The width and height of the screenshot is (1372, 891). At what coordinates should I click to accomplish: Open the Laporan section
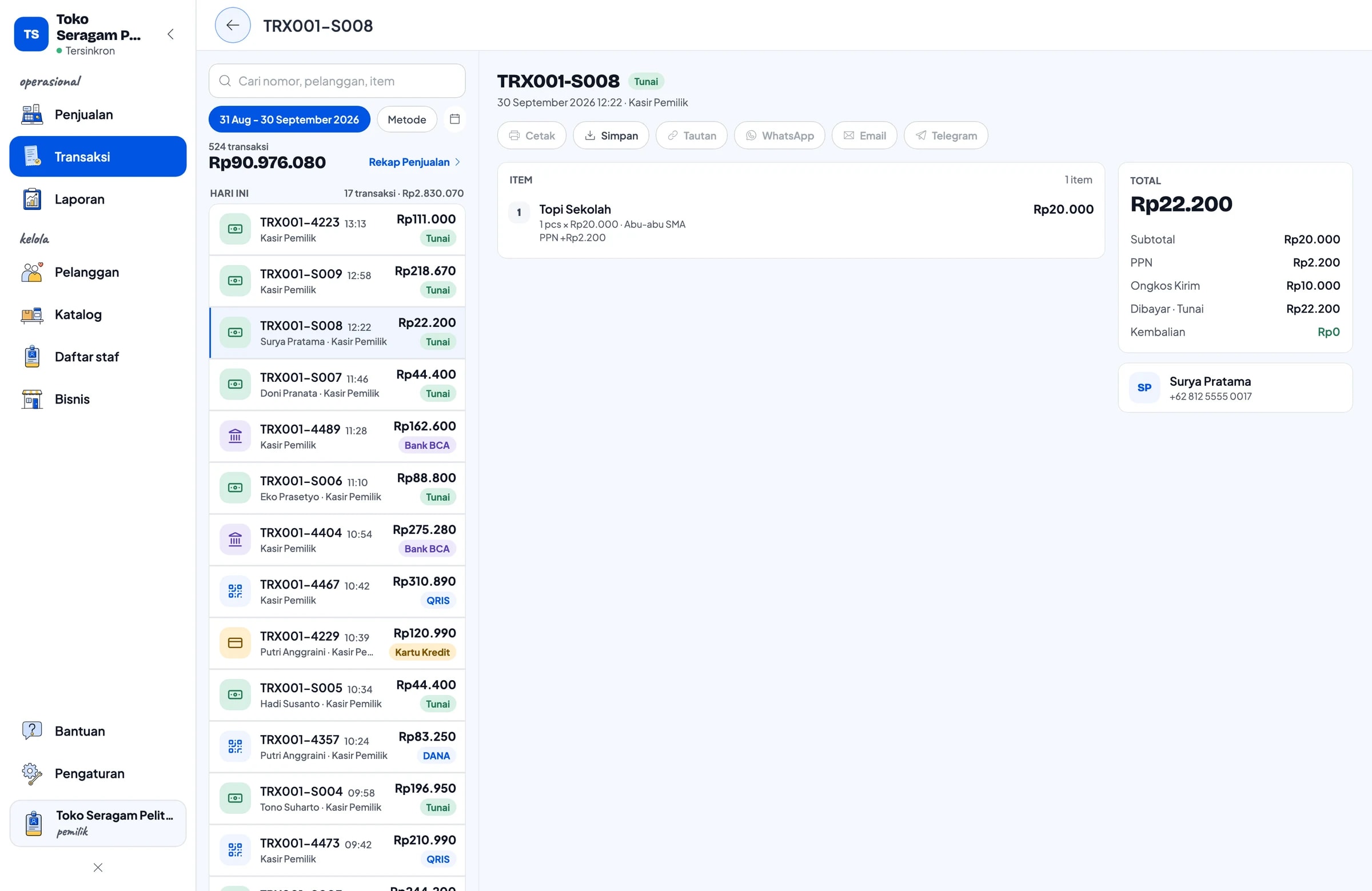[x=98, y=199]
